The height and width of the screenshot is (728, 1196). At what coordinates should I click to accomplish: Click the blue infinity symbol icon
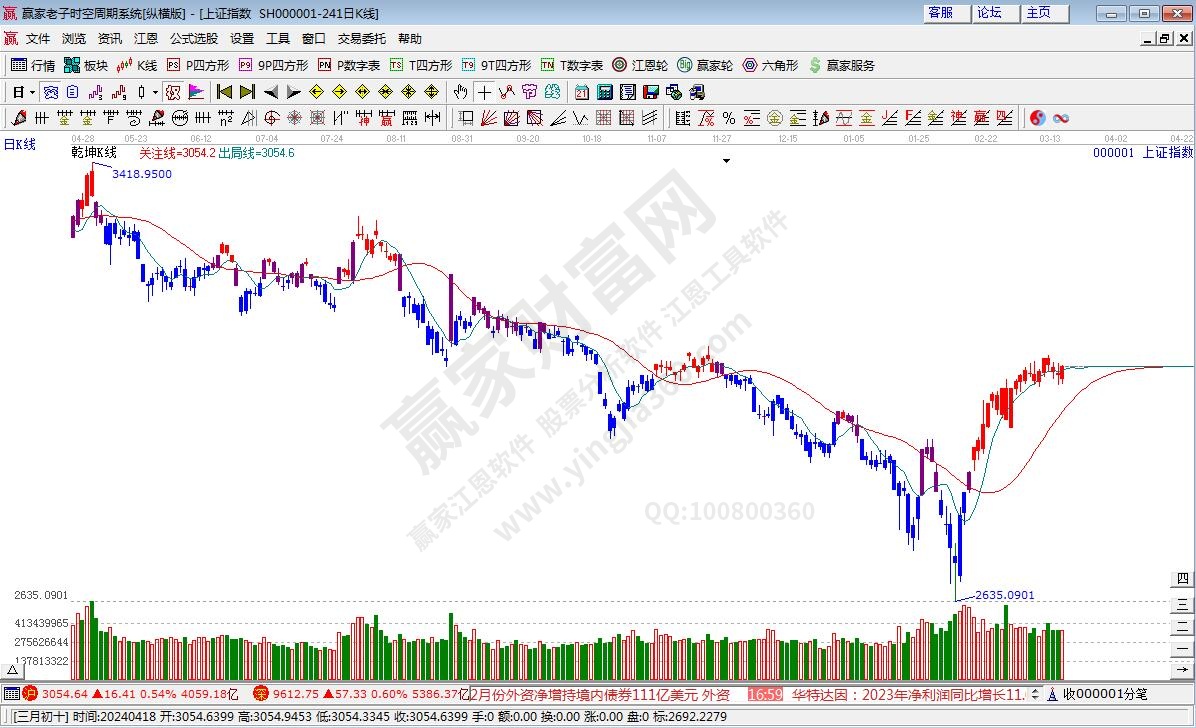pos(1061,118)
